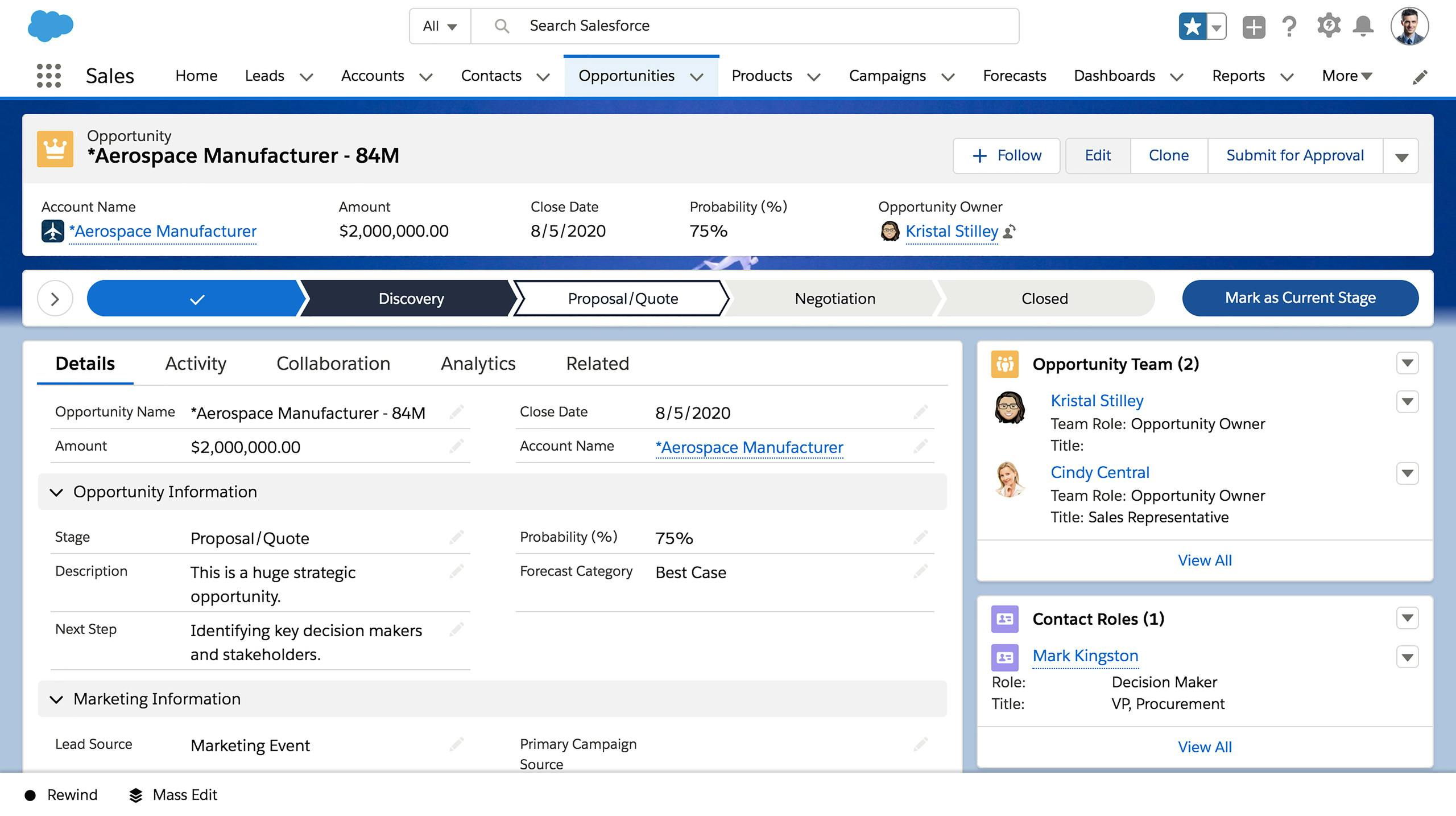Click the crown icon next to opportunity name
The height and width of the screenshot is (816, 1456).
click(x=56, y=149)
